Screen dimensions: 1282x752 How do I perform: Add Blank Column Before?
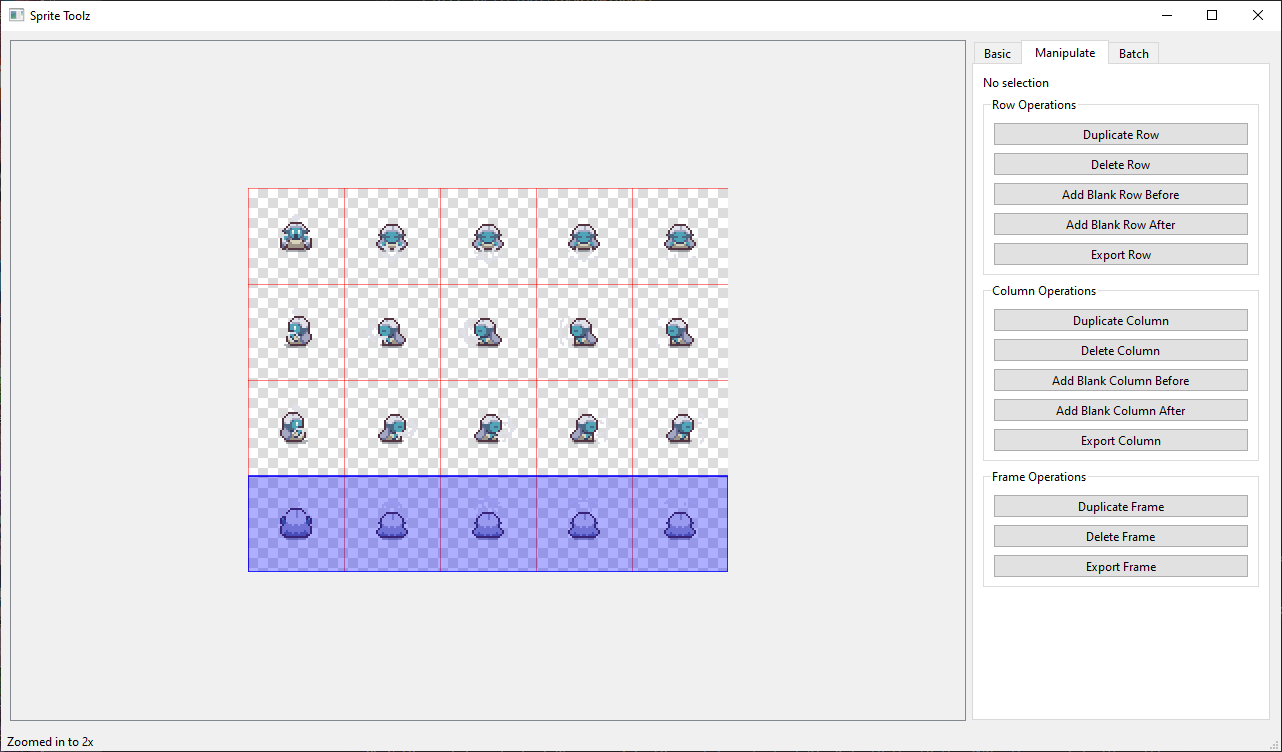click(x=1120, y=380)
